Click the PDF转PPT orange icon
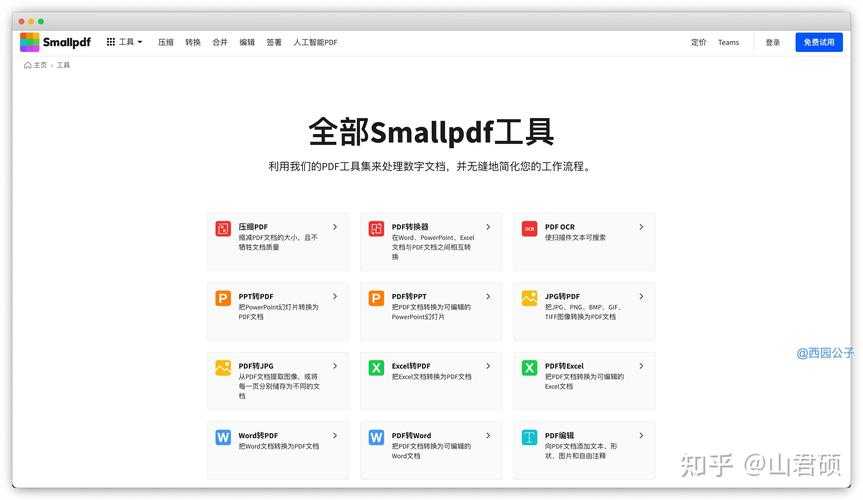This screenshot has height=500, width=863. point(376,298)
